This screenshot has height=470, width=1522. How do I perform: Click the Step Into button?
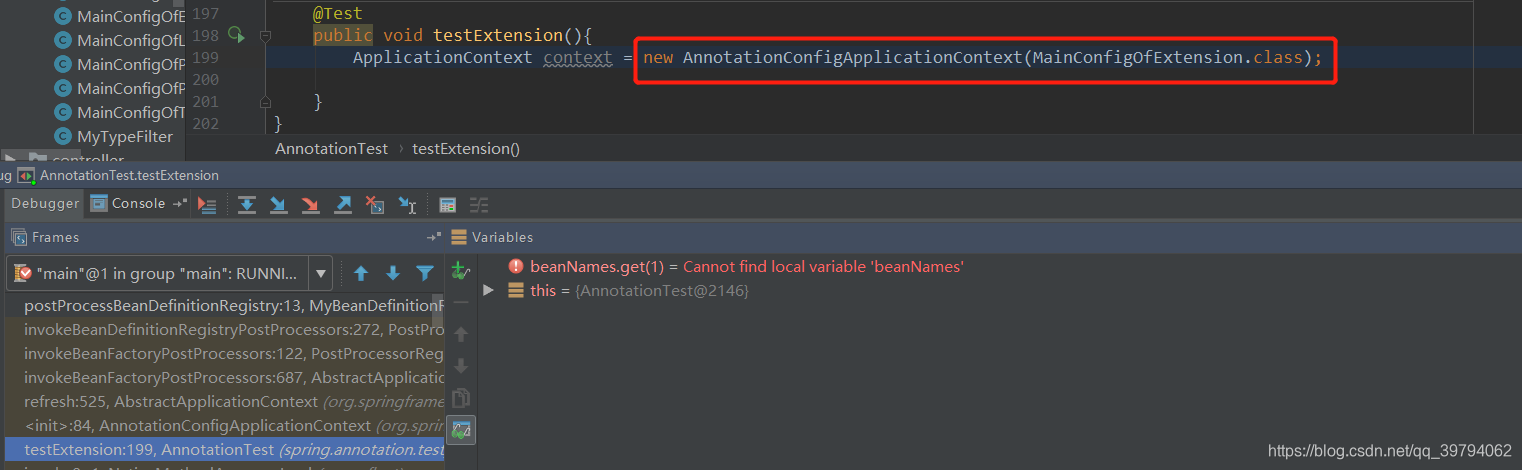coord(279,204)
